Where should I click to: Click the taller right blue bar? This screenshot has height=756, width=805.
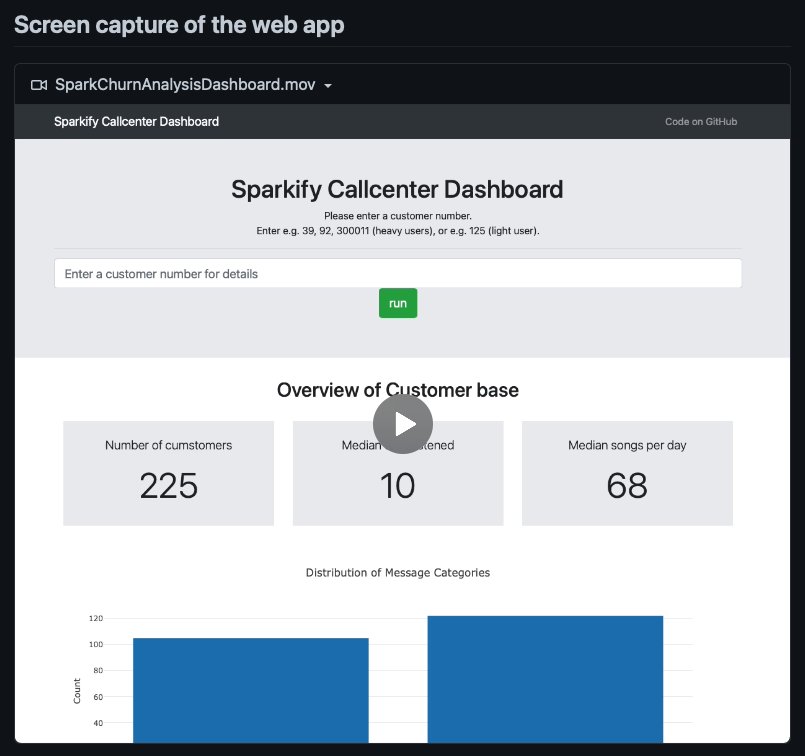[x=545, y=679]
